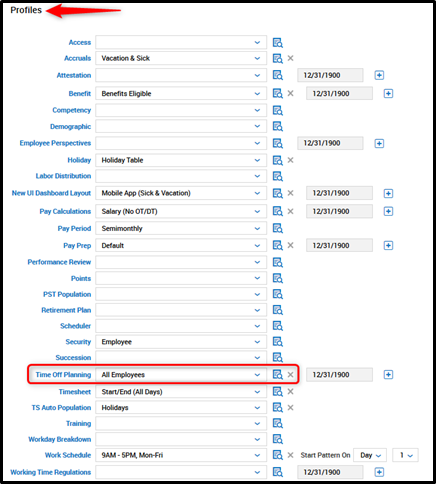Open the Timesheet Start/End dropdown
Image resolution: width=436 pixels, height=484 pixels.
pos(181,392)
